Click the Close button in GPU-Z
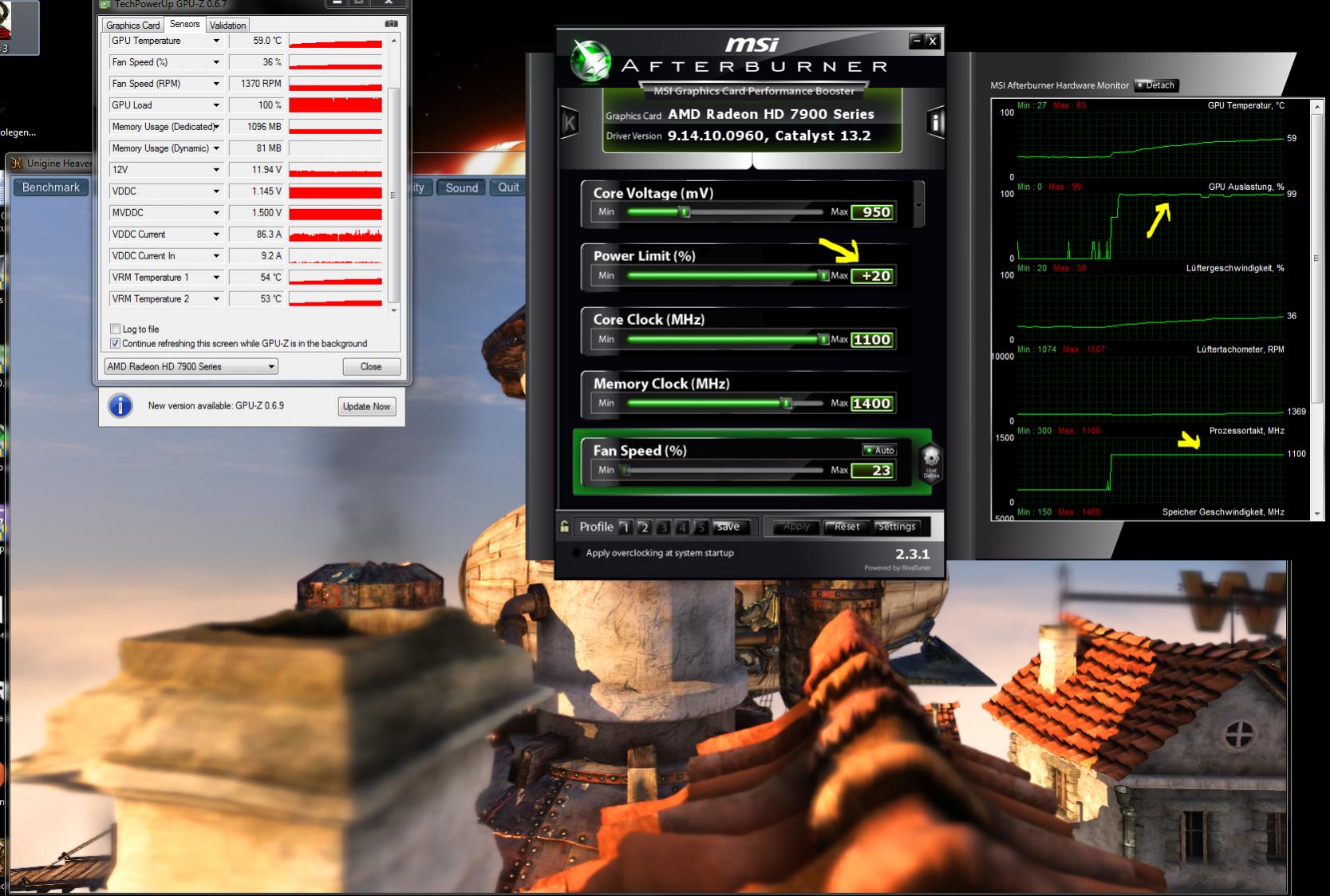 click(371, 367)
